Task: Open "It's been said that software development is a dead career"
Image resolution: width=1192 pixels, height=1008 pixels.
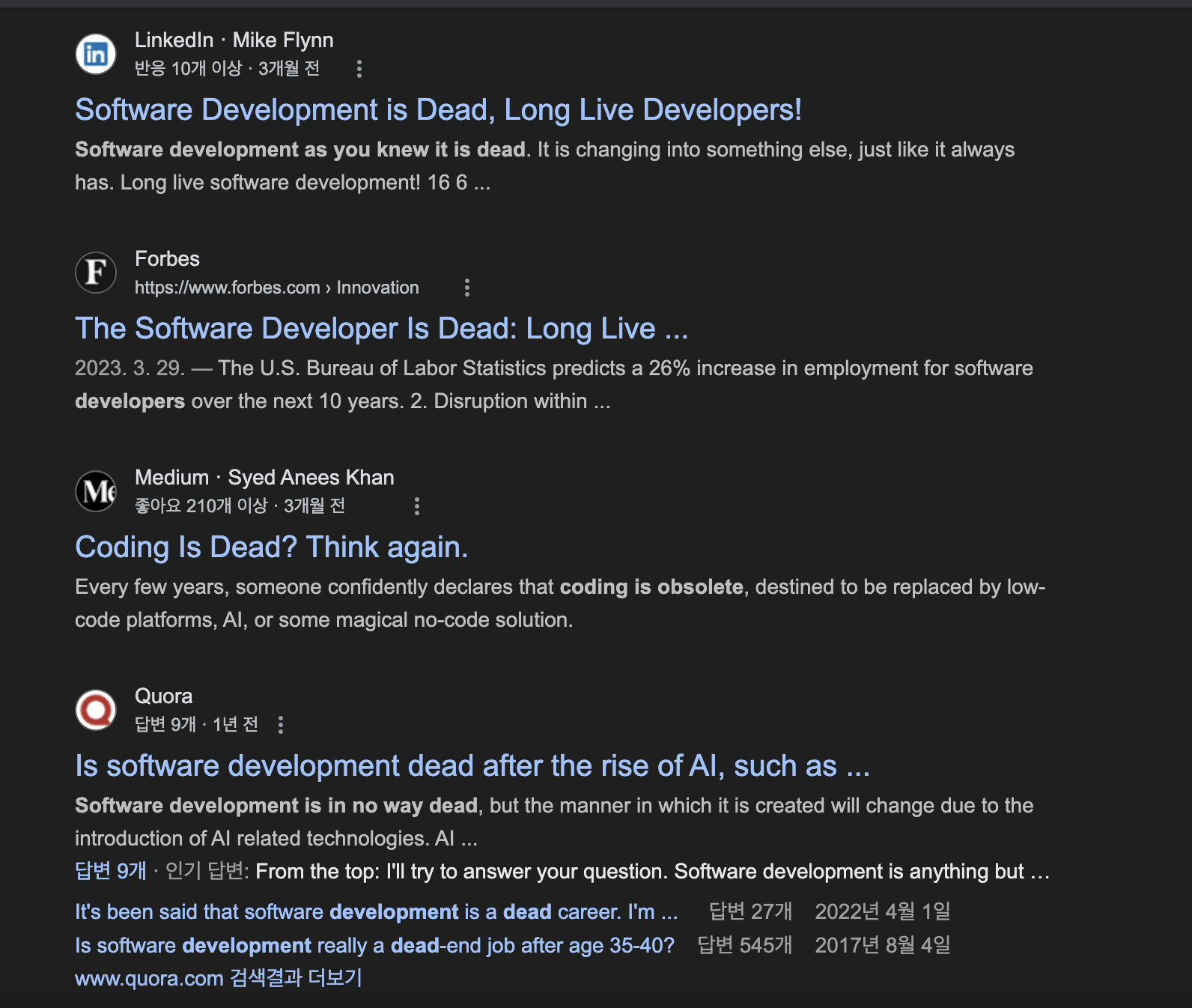Action: pyautogui.click(x=376, y=911)
